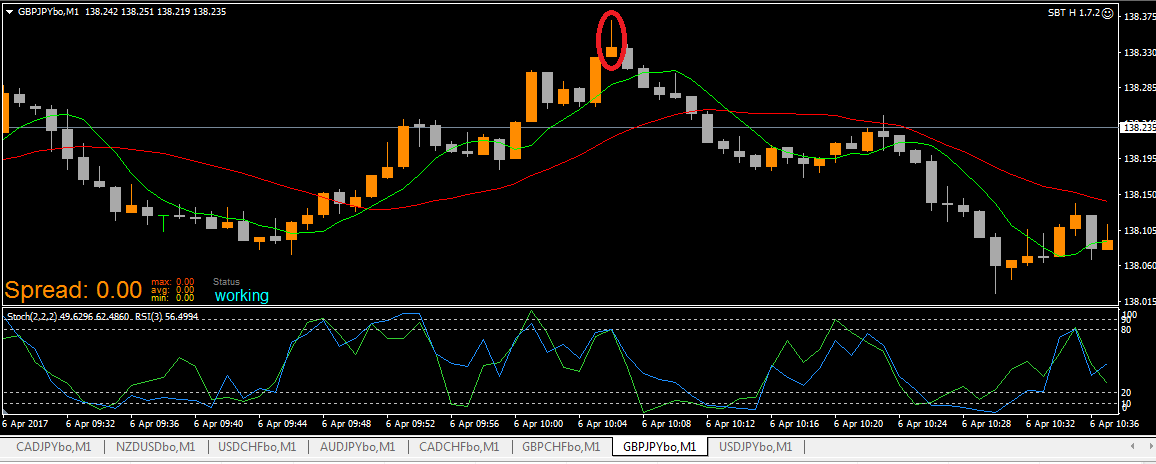Click the 138.060 price scale value
Viewport: 1156px width, 464px height.
1138,266
